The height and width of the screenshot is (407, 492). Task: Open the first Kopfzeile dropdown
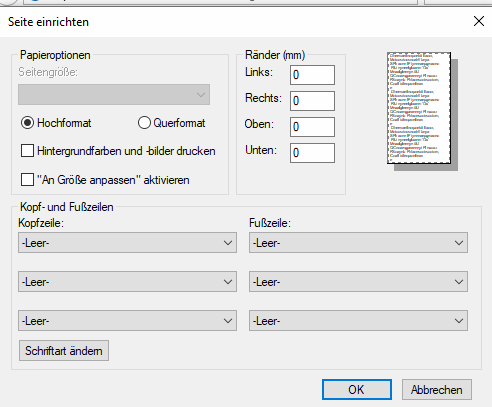(127, 243)
